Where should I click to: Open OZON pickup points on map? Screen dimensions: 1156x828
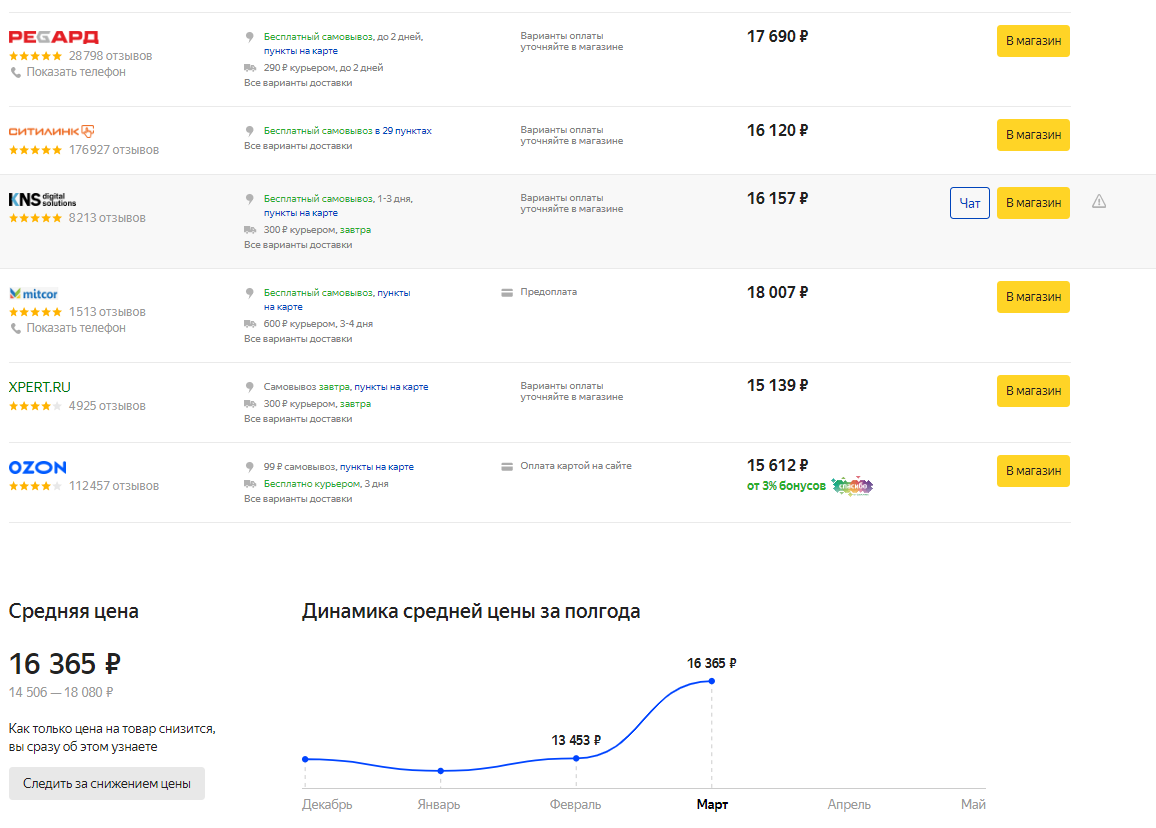tap(377, 467)
